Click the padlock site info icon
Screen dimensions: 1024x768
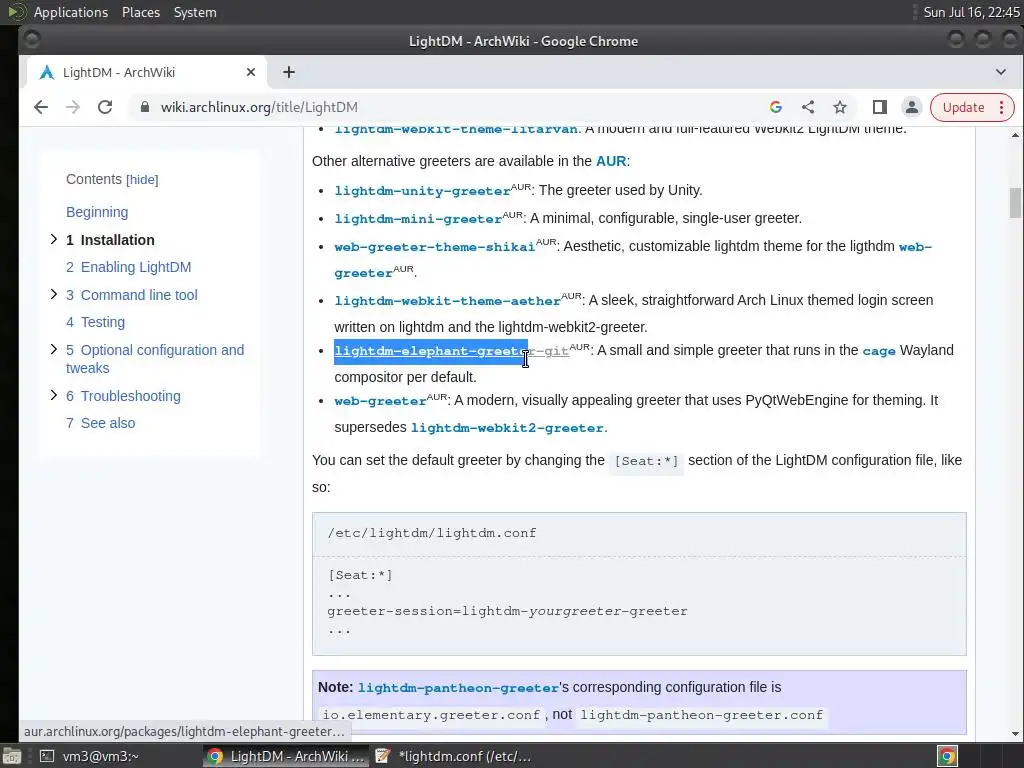(145, 107)
